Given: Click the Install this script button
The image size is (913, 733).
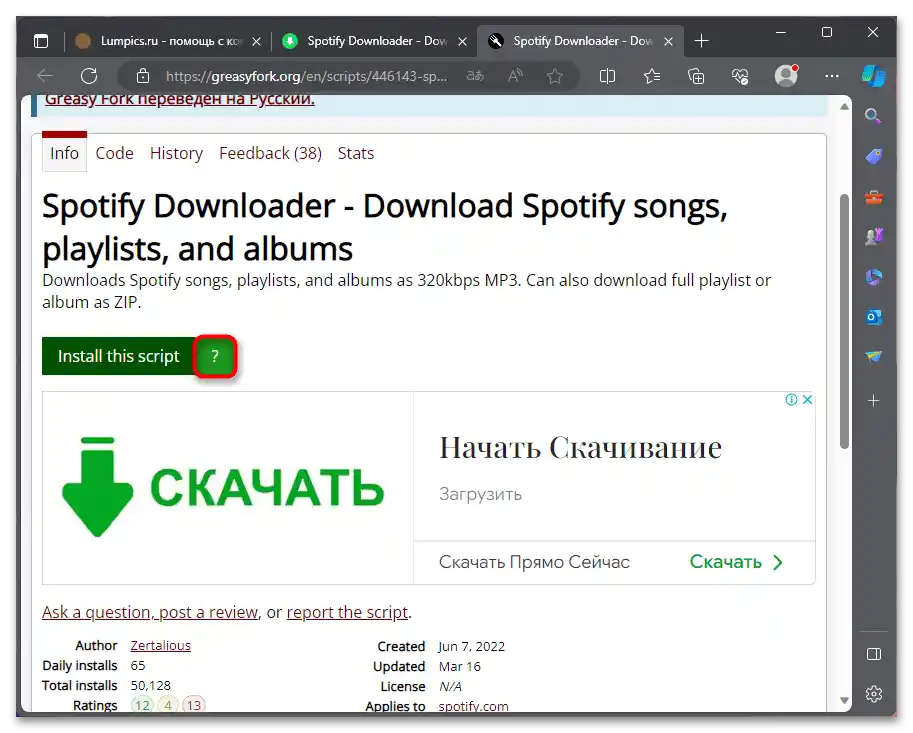Looking at the screenshot, I should pyautogui.click(x=117, y=356).
